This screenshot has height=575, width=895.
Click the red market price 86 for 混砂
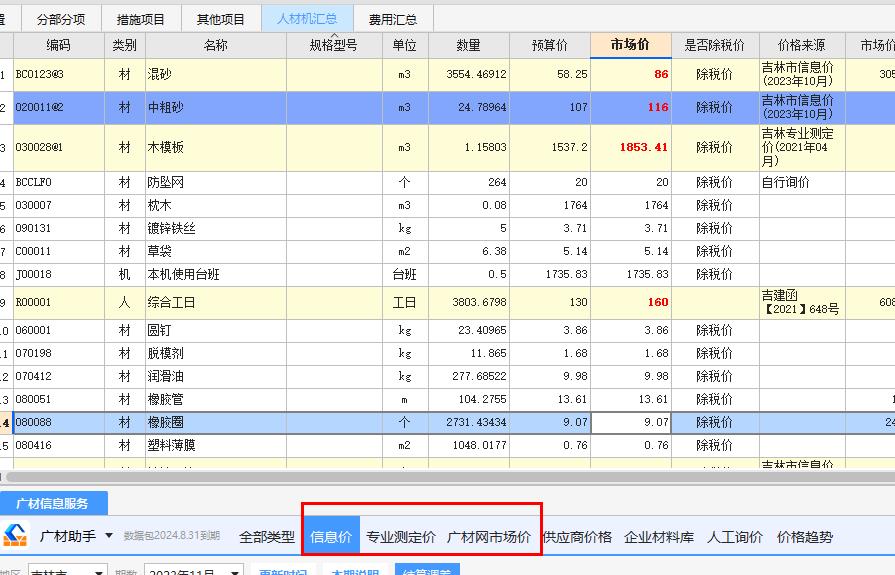click(631, 74)
